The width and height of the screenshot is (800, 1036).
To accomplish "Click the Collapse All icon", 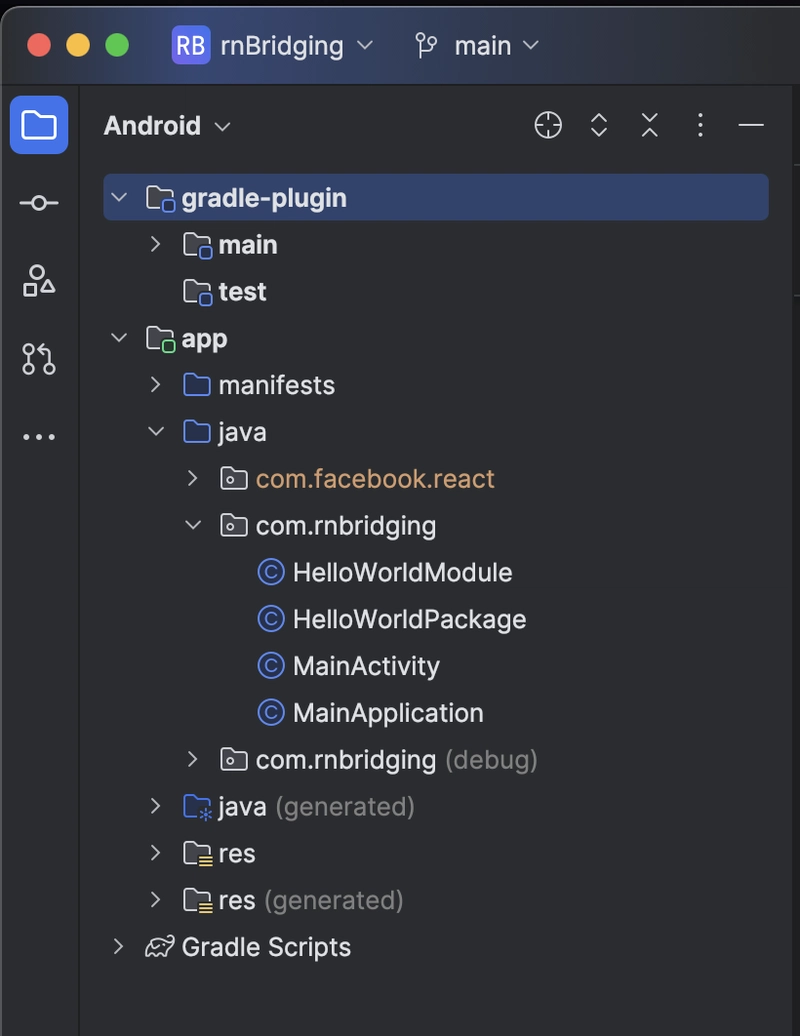I will [x=649, y=125].
